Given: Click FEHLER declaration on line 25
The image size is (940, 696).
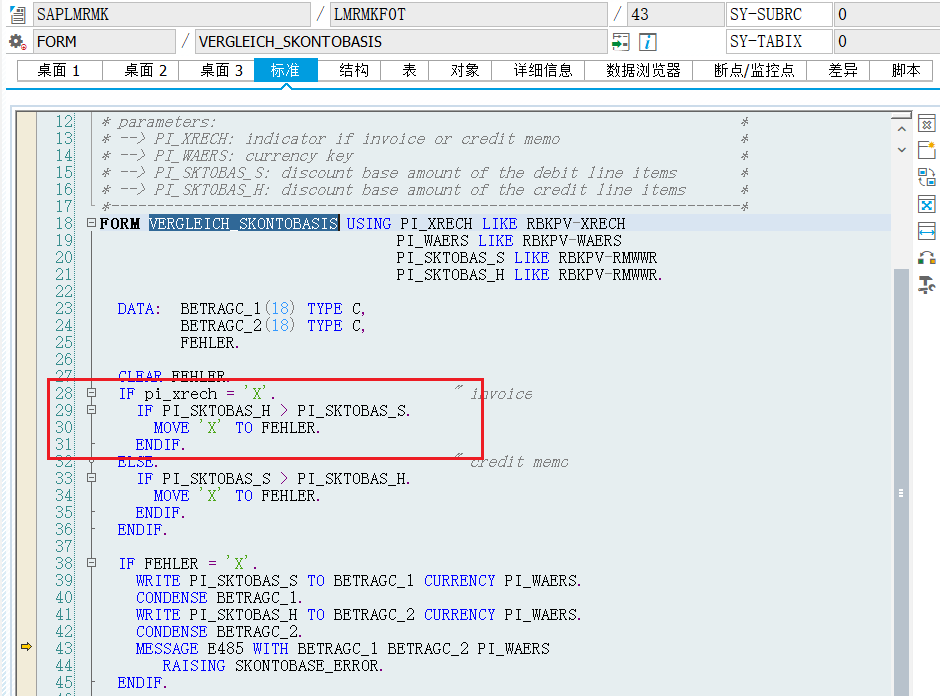Looking at the screenshot, I should (x=207, y=343).
